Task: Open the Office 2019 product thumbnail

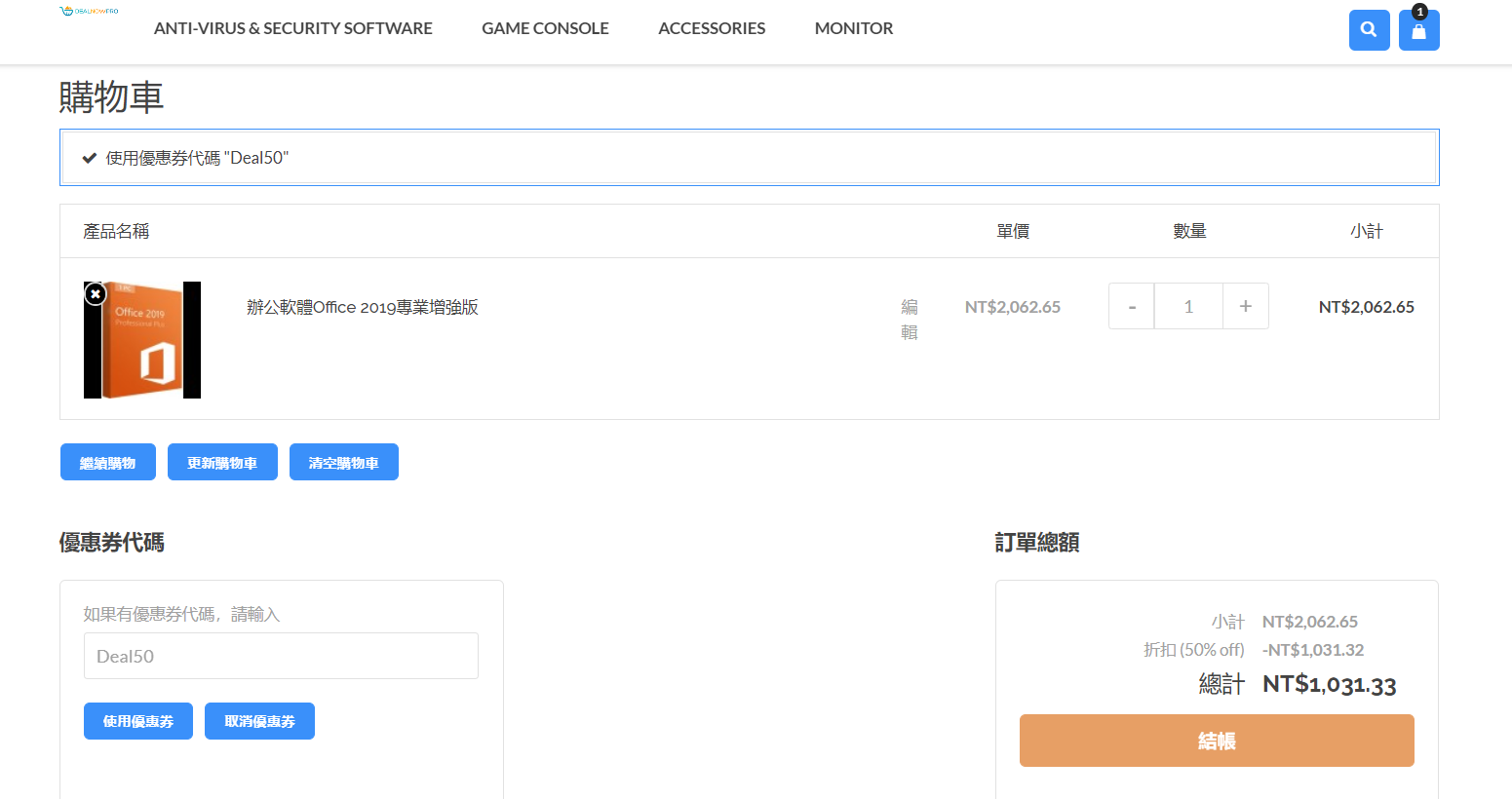Action: coord(142,340)
